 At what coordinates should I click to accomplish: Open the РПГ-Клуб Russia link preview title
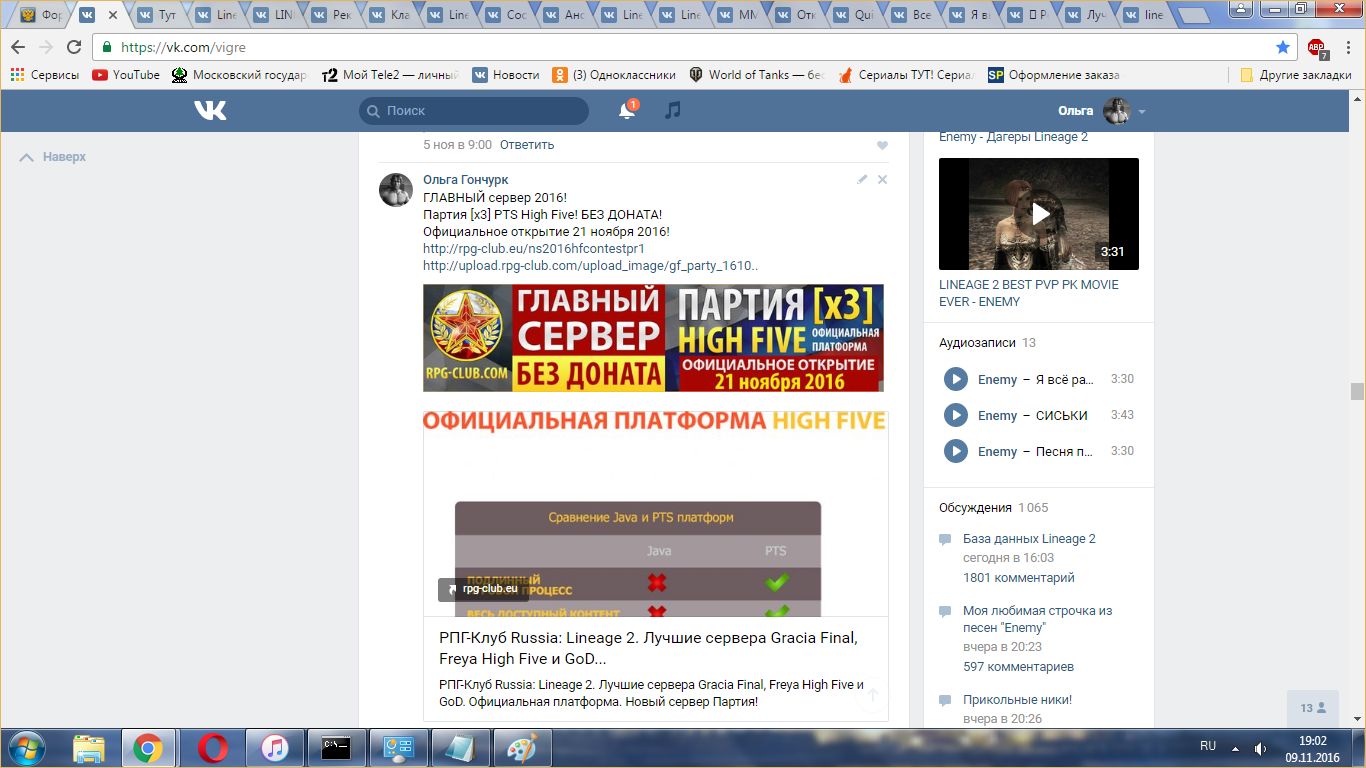pyautogui.click(x=648, y=648)
